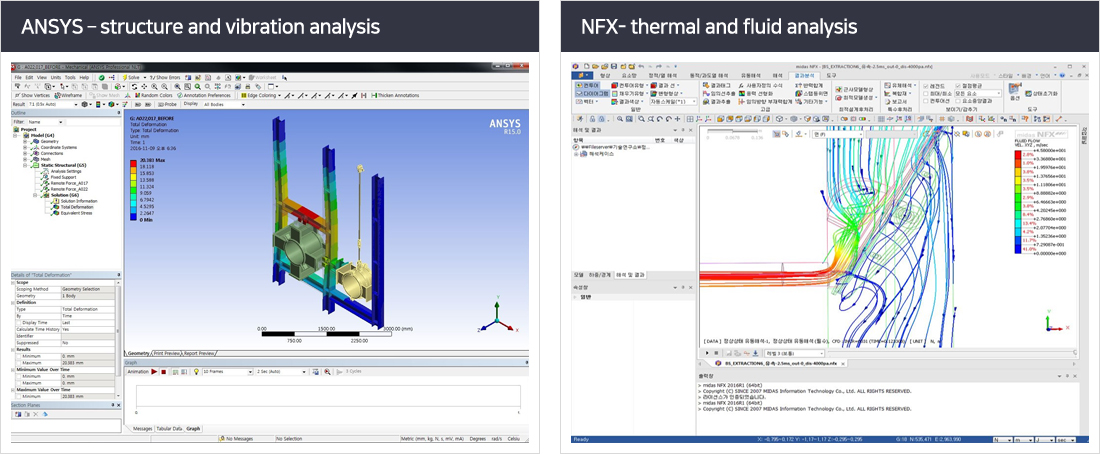The height and width of the screenshot is (454, 1100).
Task: Open Annotation Preferences in ANSYS
Action: point(203,95)
